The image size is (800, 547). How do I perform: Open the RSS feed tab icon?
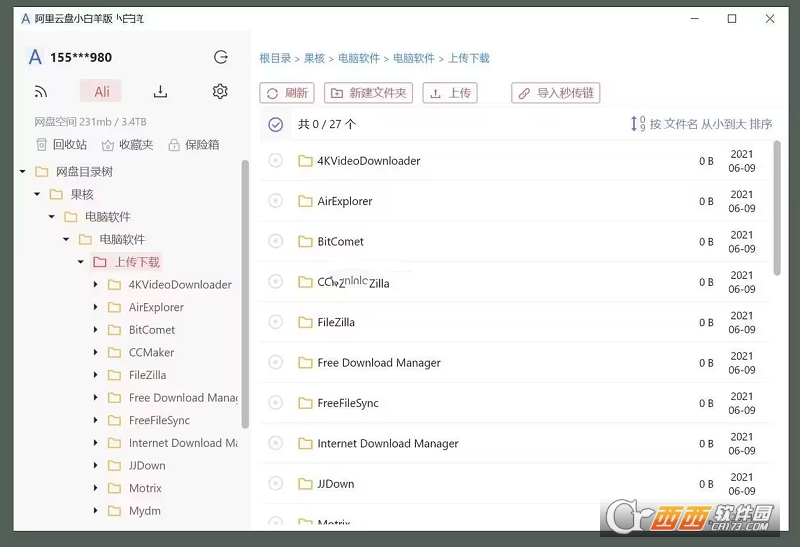tap(41, 92)
